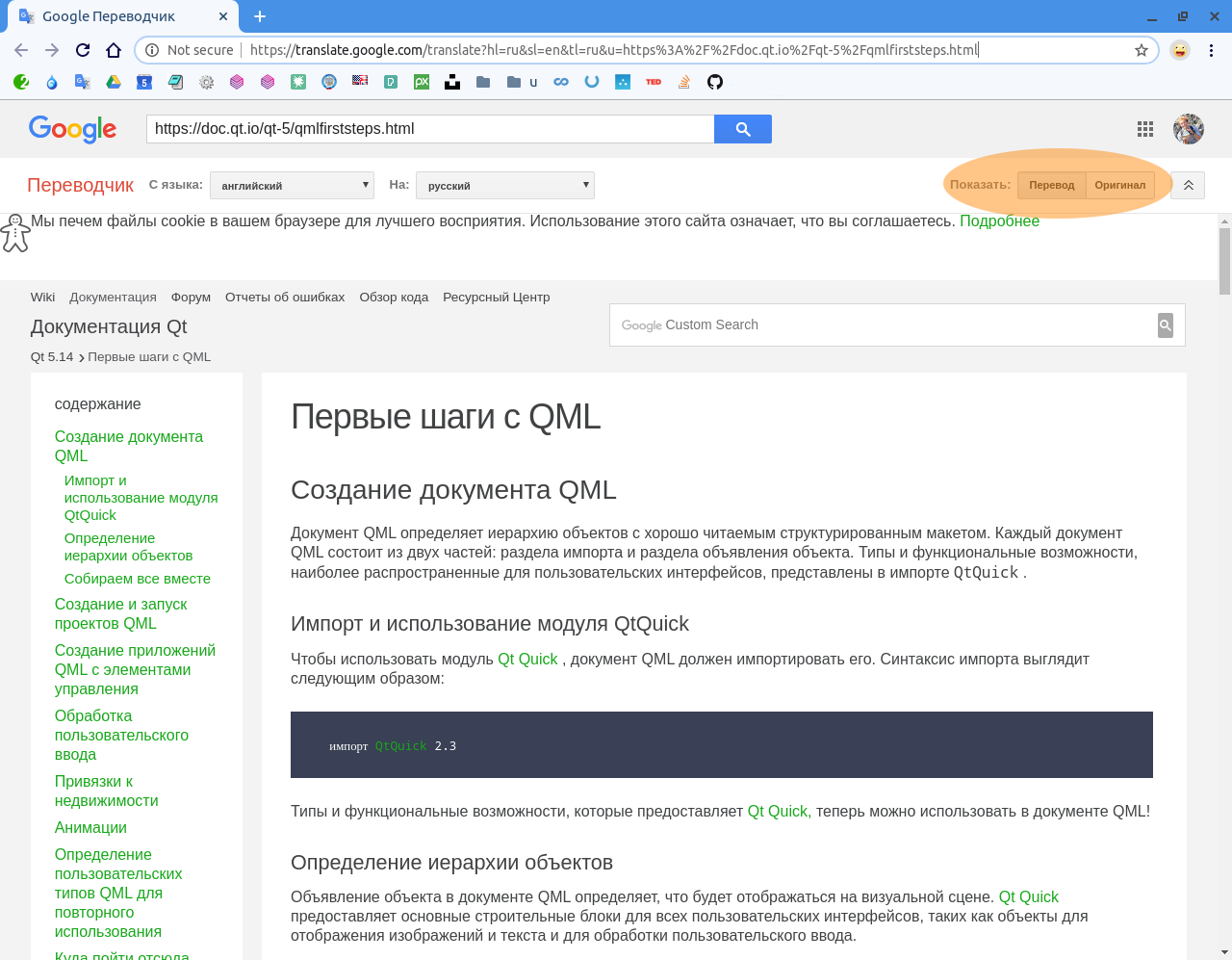This screenshot has width=1232, height=960.
Task: Click the Chrome address bar URL
Action: pos(613,50)
